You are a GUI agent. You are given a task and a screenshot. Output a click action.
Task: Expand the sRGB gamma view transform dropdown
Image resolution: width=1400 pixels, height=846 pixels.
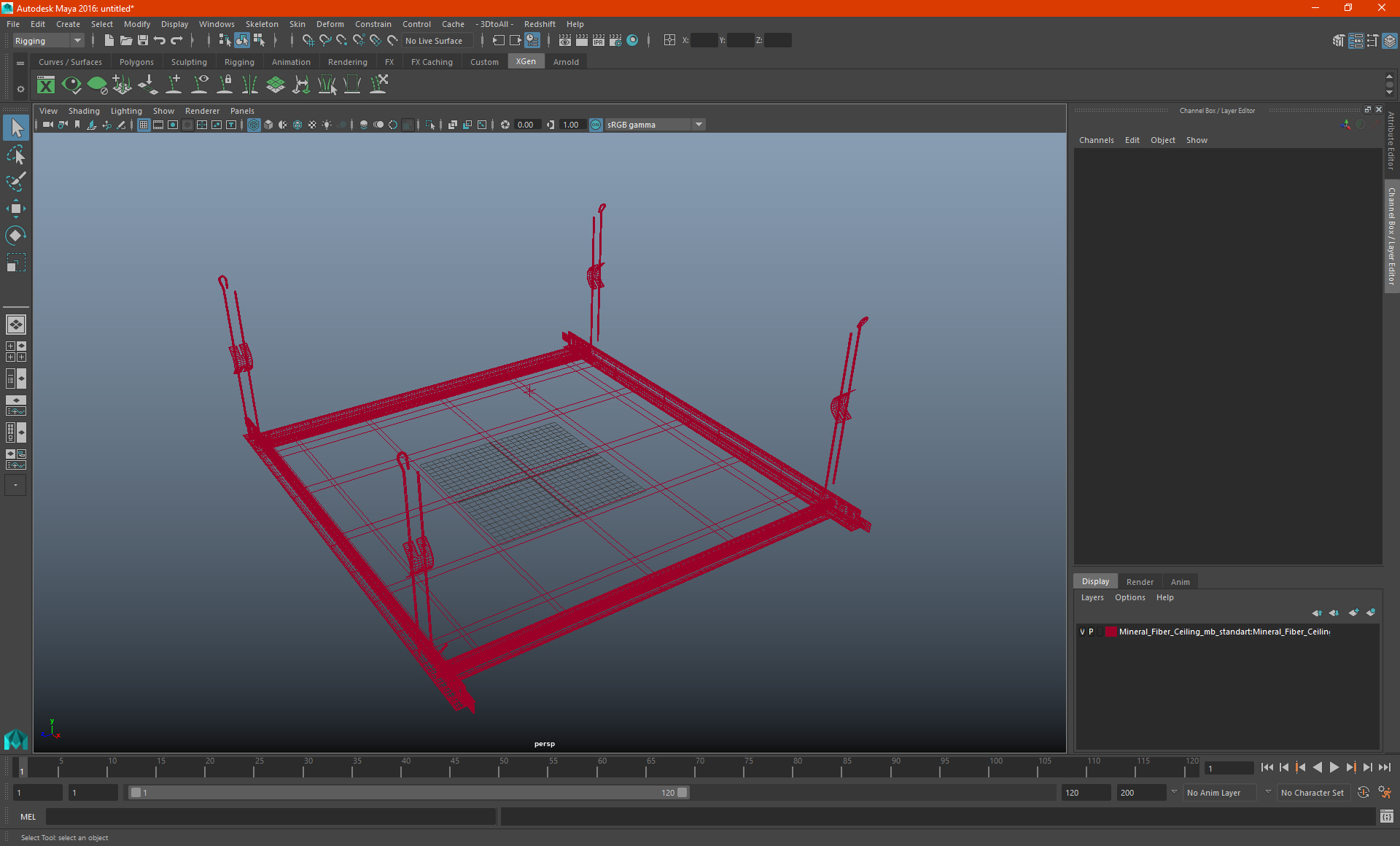click(x=699, y=125)
